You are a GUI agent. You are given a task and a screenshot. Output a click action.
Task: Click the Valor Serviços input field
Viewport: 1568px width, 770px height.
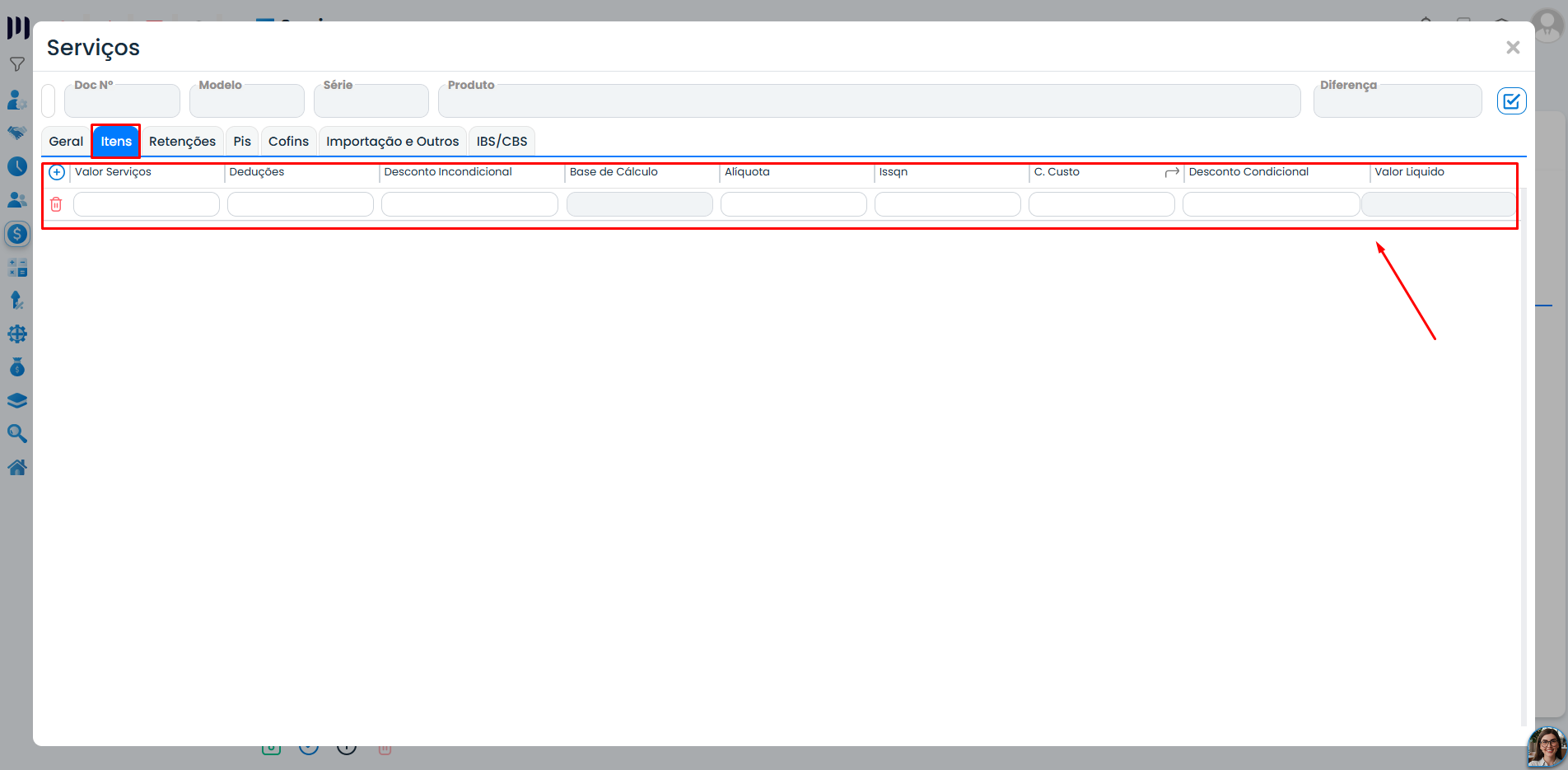click(147, 204)
